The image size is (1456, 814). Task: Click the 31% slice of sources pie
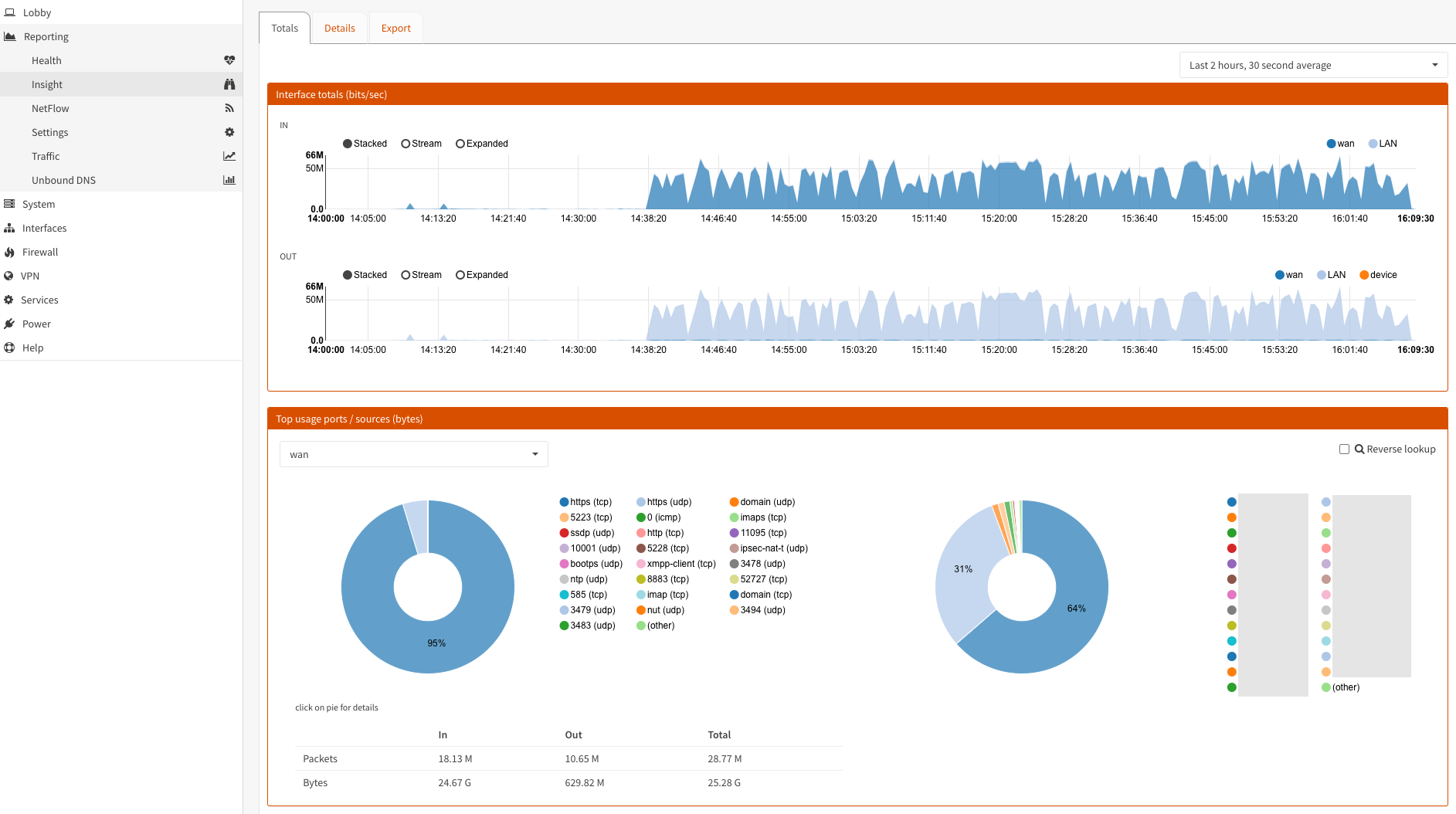tap(963, 569)
